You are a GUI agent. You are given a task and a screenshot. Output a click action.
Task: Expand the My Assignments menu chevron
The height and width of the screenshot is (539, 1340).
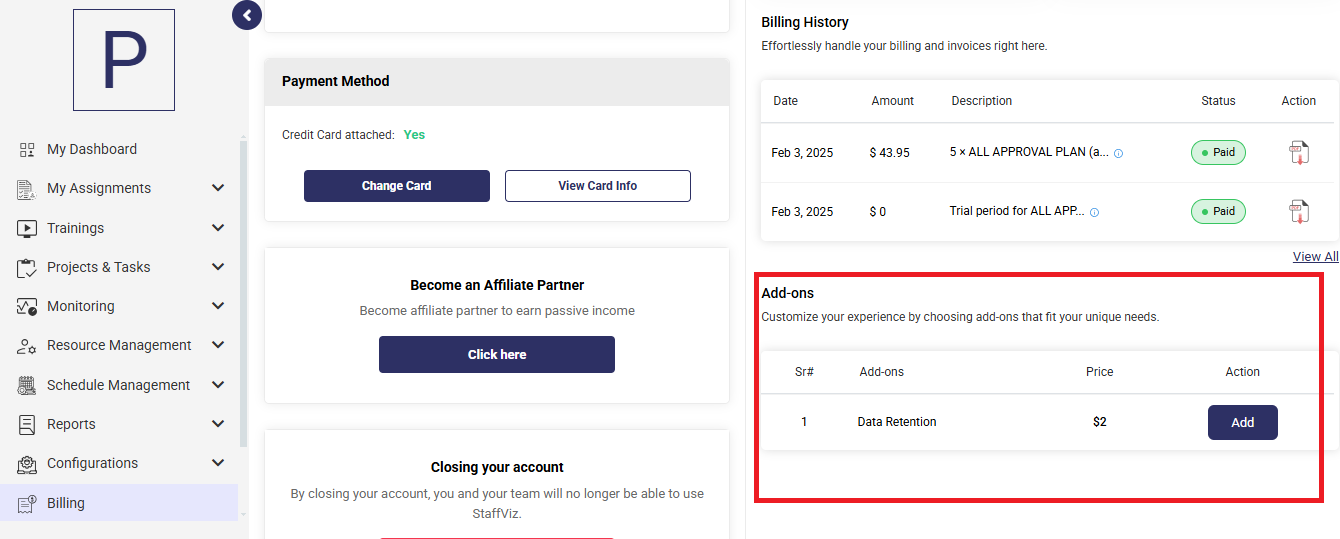click(218, 188)
